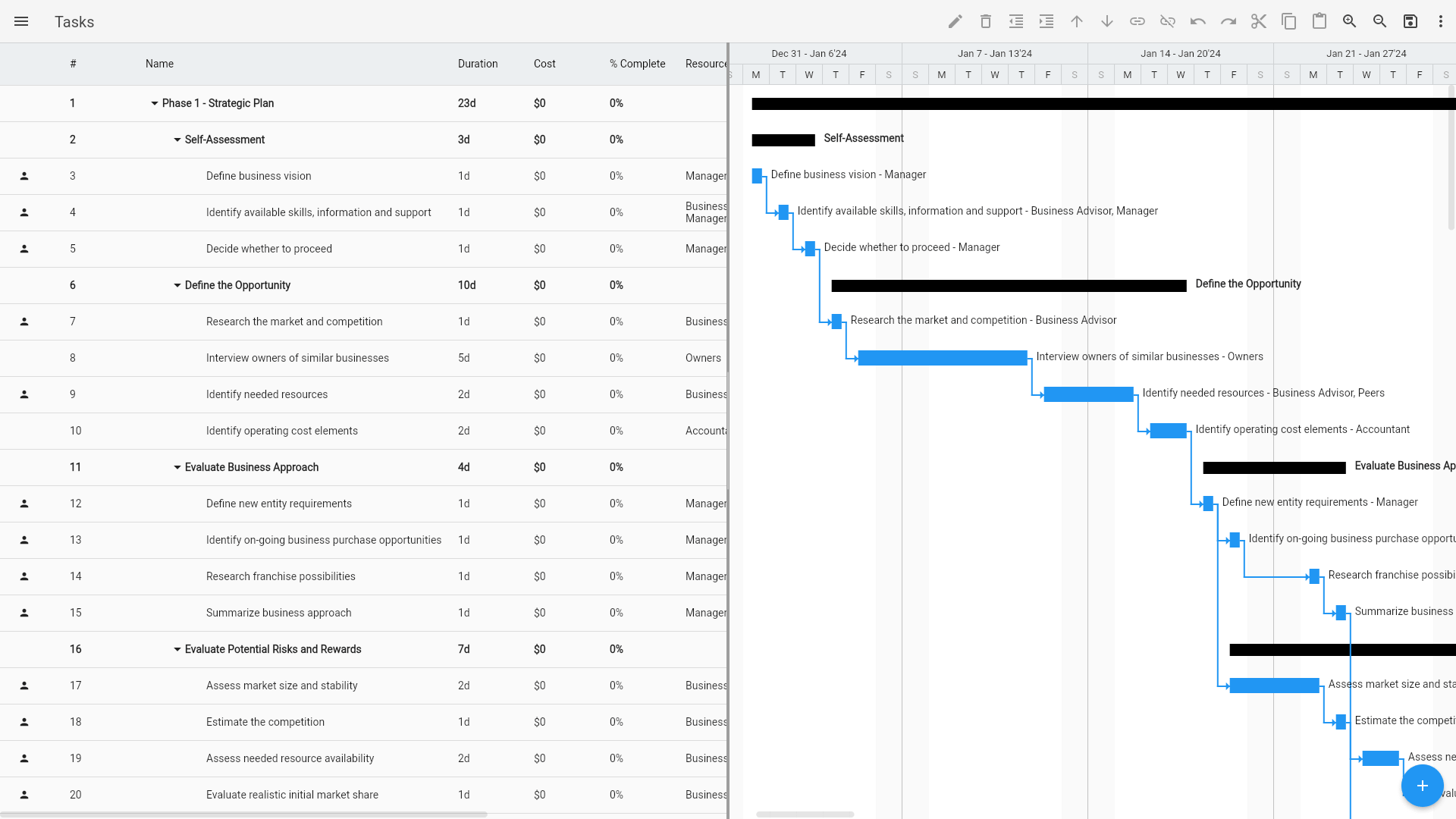Screen dimensions: 1456x819
Task: Click the Duration column header
Action: [x=478, y=64]
